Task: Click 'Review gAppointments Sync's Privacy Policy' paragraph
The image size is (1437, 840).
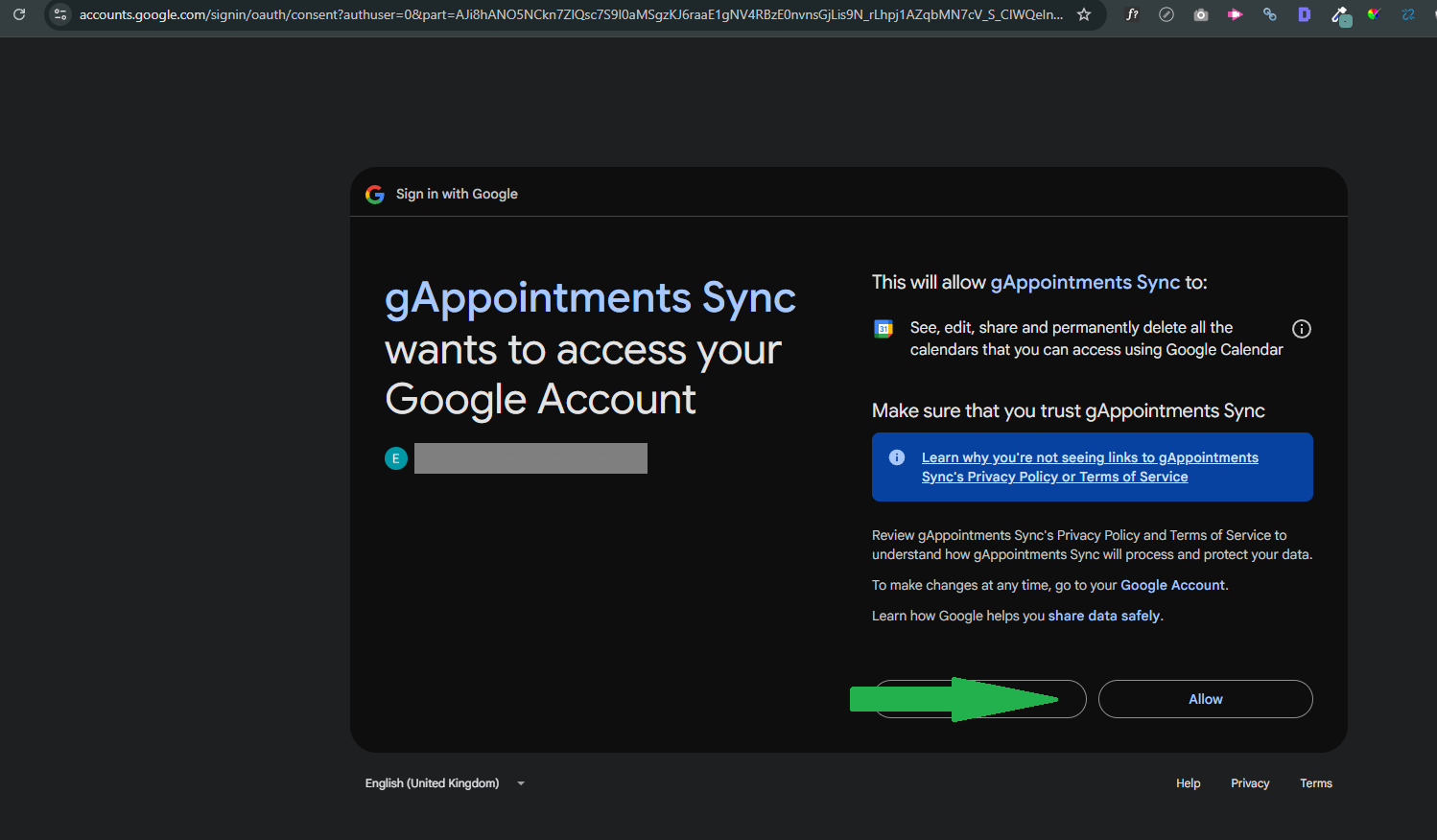Action: [x=1092, y=545]
